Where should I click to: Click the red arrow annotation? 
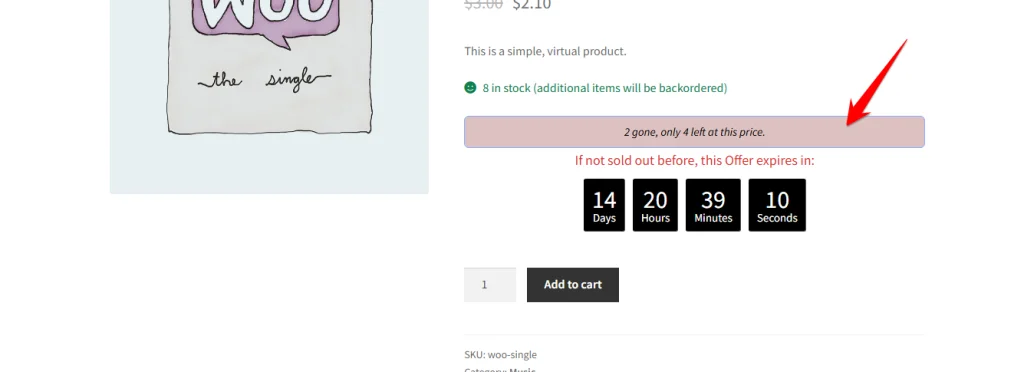coord(877,82)
